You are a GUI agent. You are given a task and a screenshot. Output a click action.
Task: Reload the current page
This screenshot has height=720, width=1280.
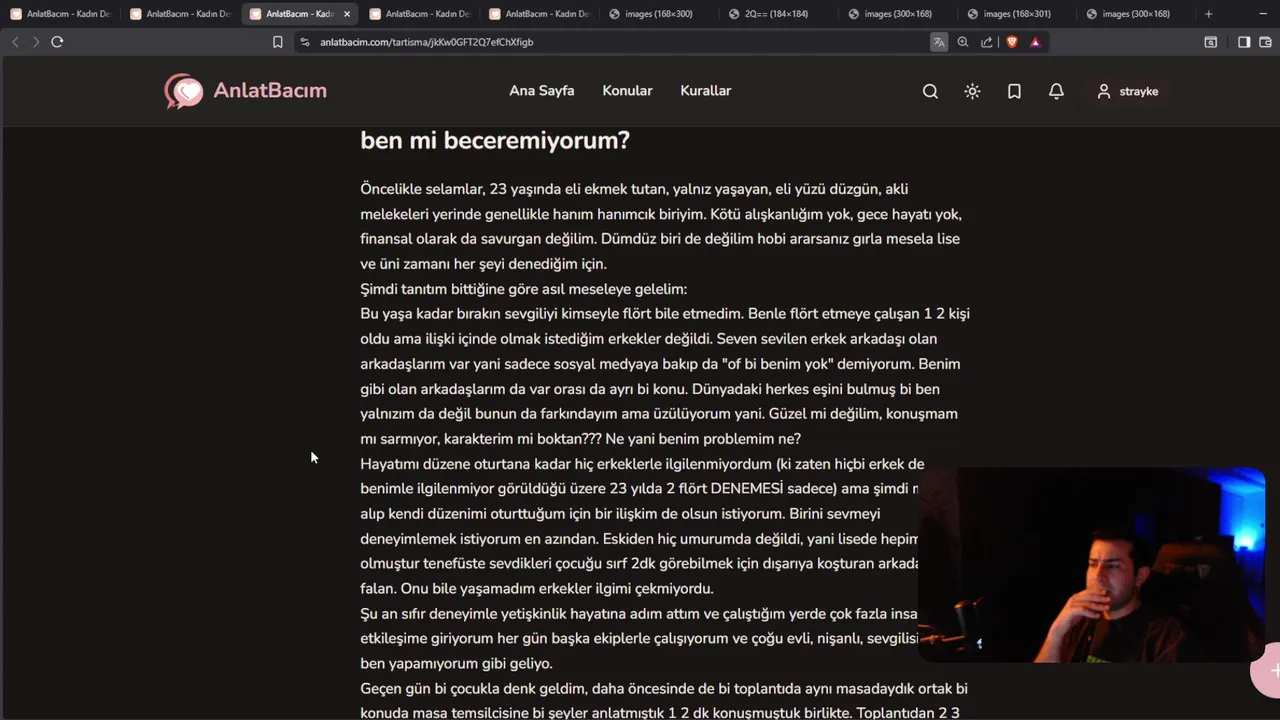pos(57,42)
